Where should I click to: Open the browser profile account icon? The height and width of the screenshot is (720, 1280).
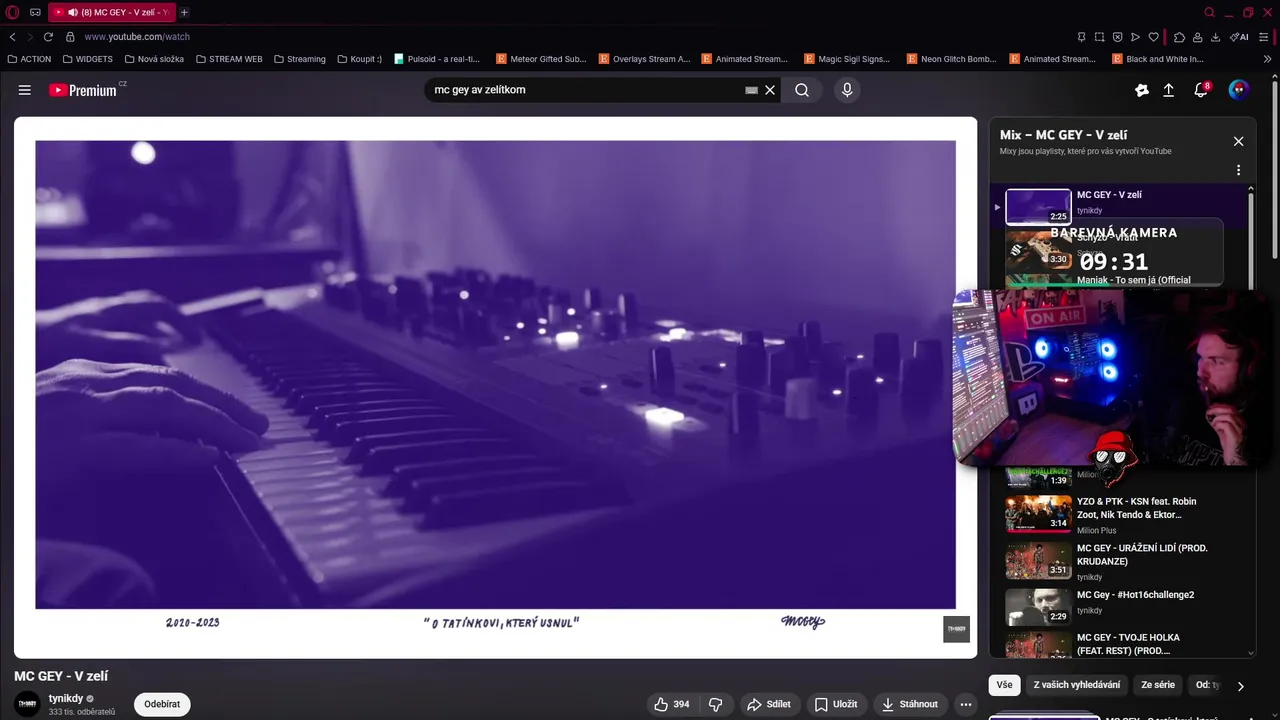pos(1197,37)
